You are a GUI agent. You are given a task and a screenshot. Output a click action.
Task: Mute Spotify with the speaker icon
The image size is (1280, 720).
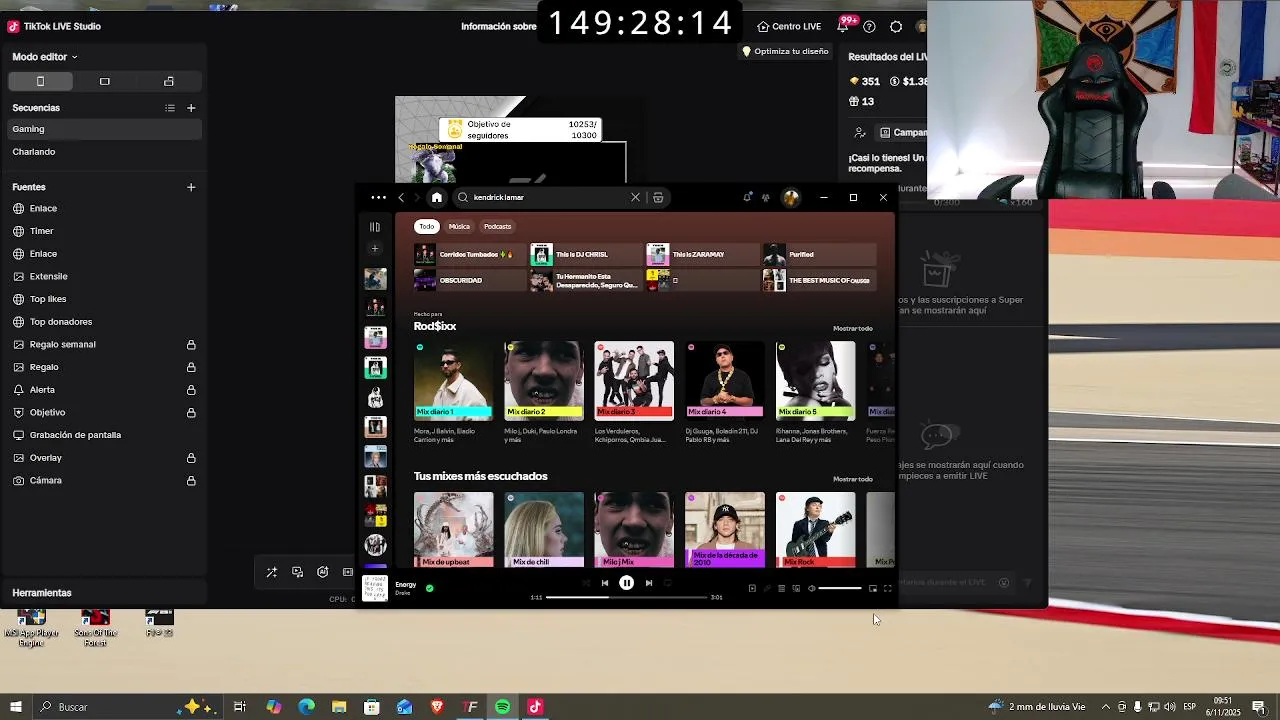pyautogui.click(x=811, y=588)
